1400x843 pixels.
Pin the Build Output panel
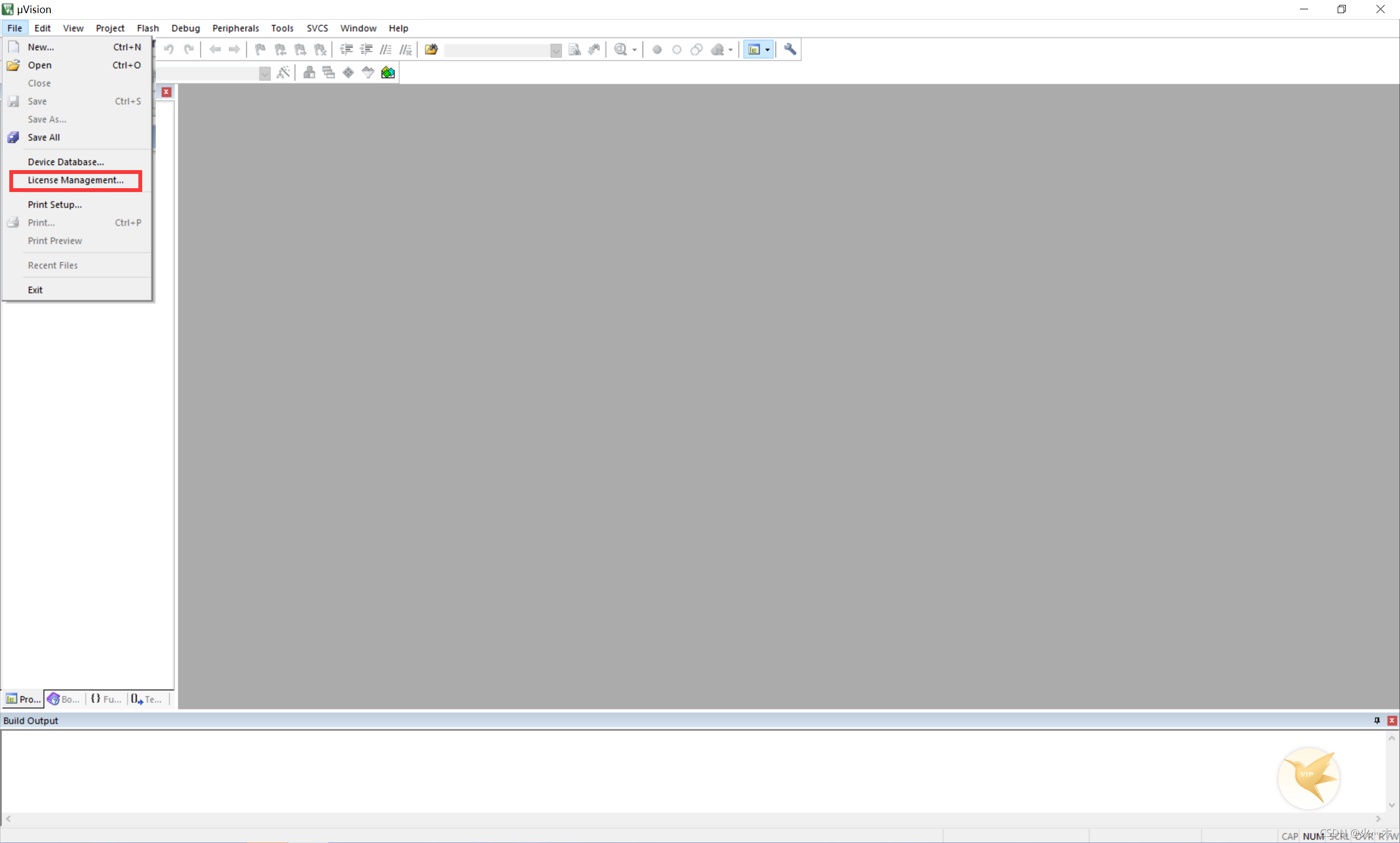click(x=1376, y=720)
